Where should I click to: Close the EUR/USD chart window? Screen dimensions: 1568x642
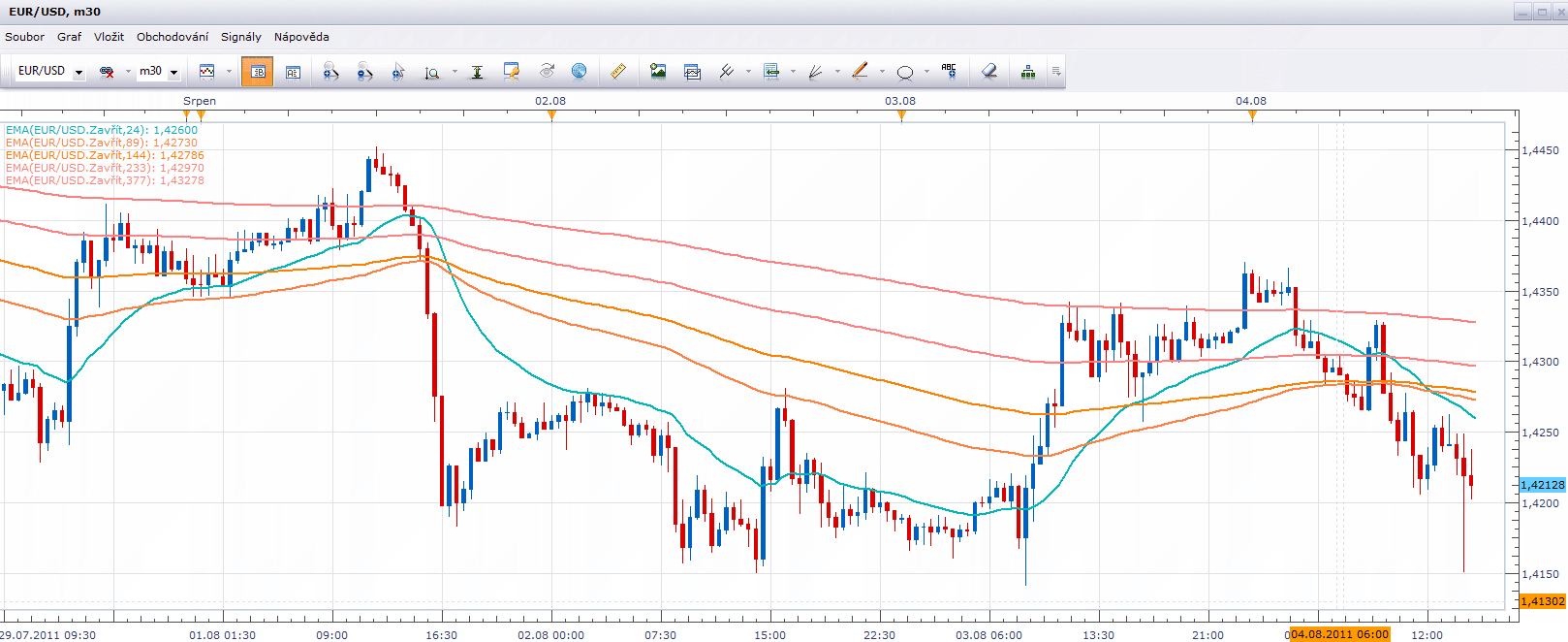(1559, 12)
